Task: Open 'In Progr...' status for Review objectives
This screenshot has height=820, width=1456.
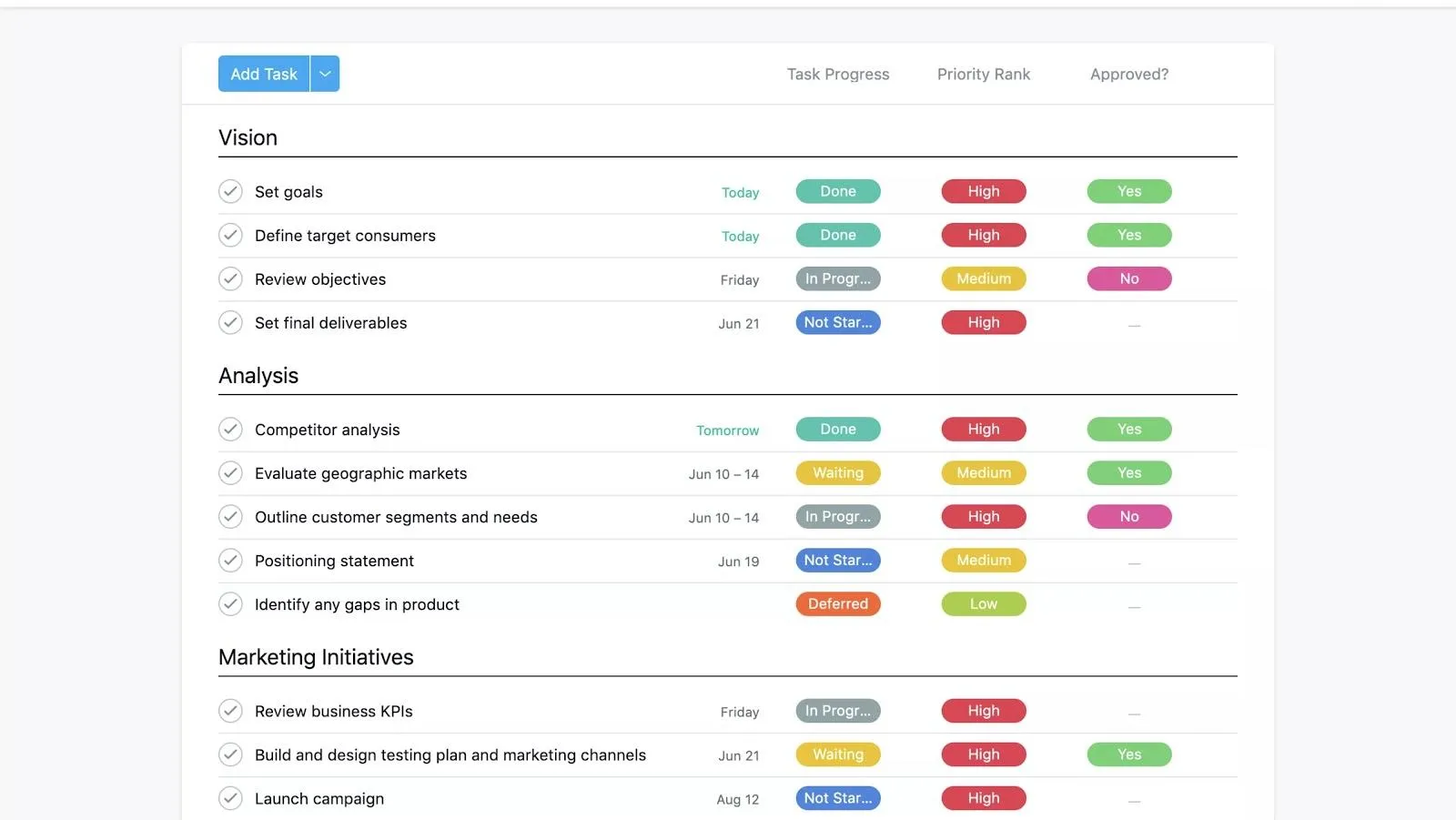Action: point(838,278)
